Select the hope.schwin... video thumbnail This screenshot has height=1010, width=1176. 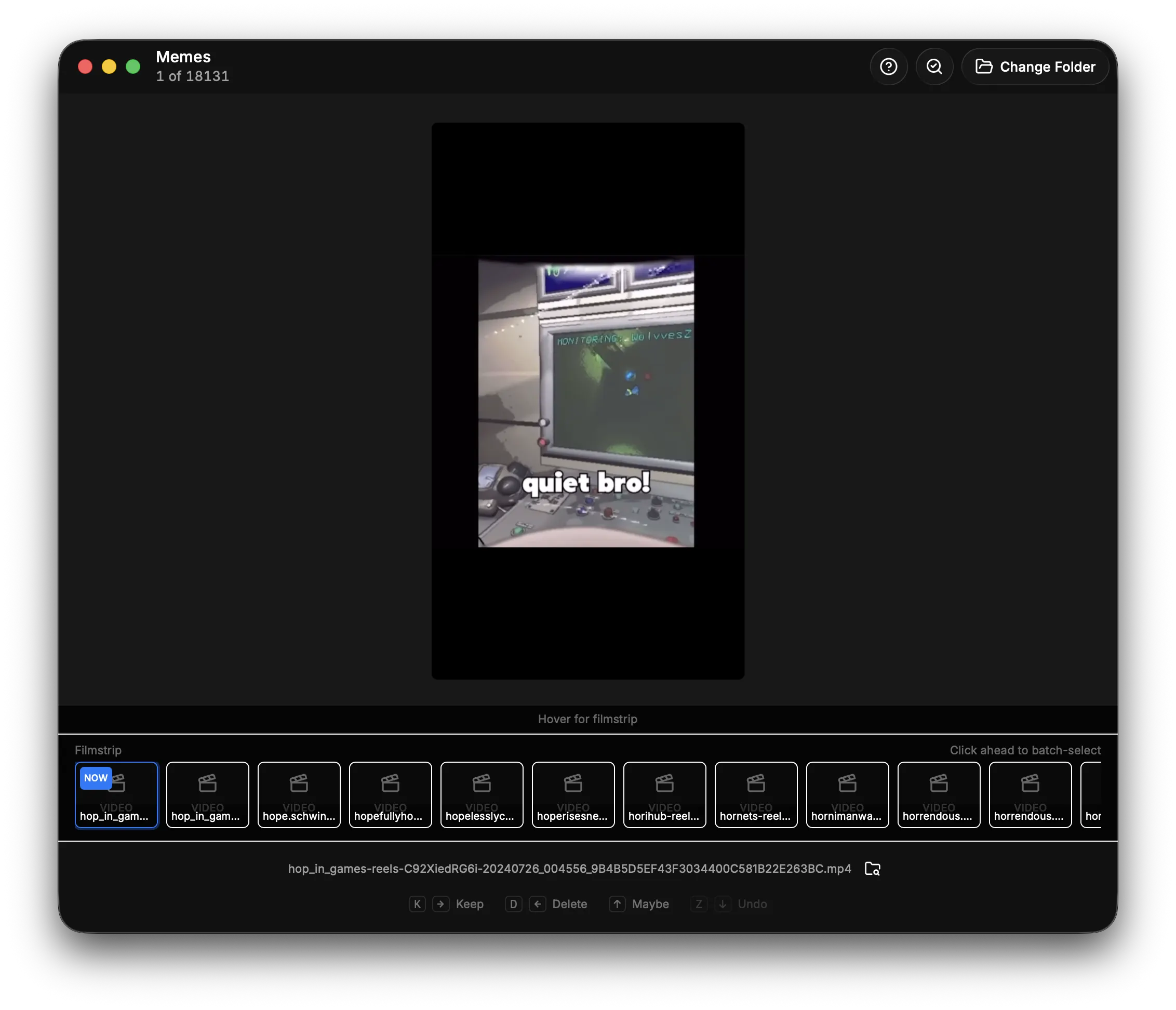299,795
